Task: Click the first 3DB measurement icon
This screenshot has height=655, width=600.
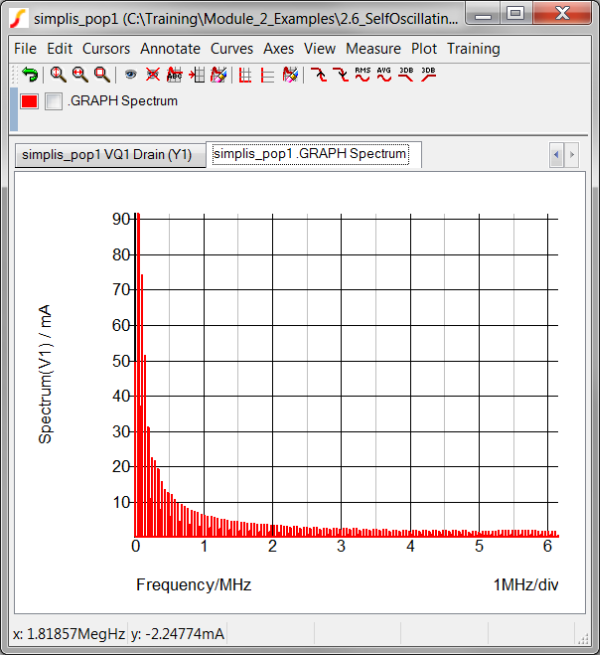Action: pyautogui.click(x=406, y=74)
